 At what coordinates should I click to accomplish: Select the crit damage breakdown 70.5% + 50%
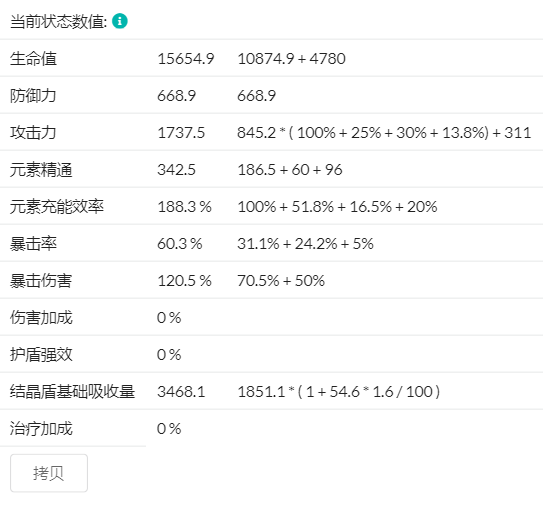281,281
